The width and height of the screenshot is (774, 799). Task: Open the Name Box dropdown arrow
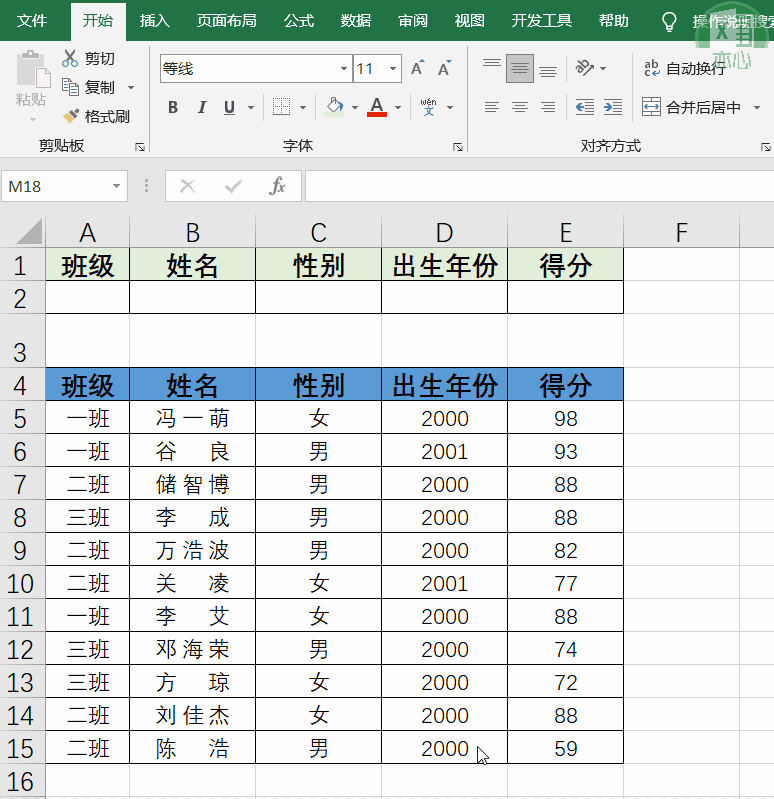[x=116, y=186]
